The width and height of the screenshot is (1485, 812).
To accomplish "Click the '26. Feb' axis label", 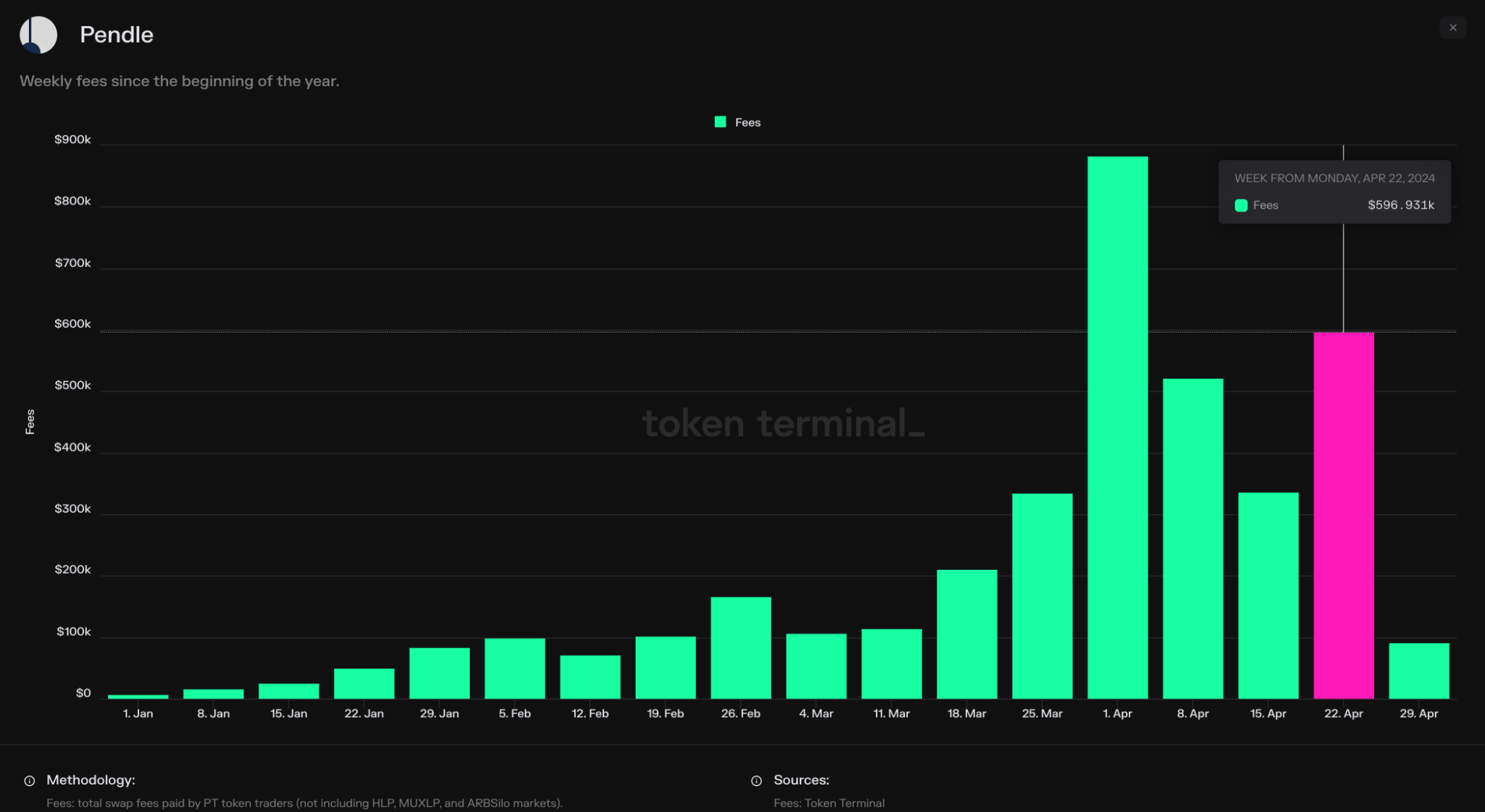I will (740, 713).
